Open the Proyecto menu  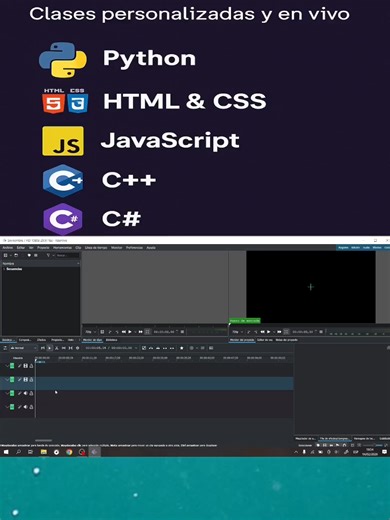pyautogui.click(x=43, y=248)
